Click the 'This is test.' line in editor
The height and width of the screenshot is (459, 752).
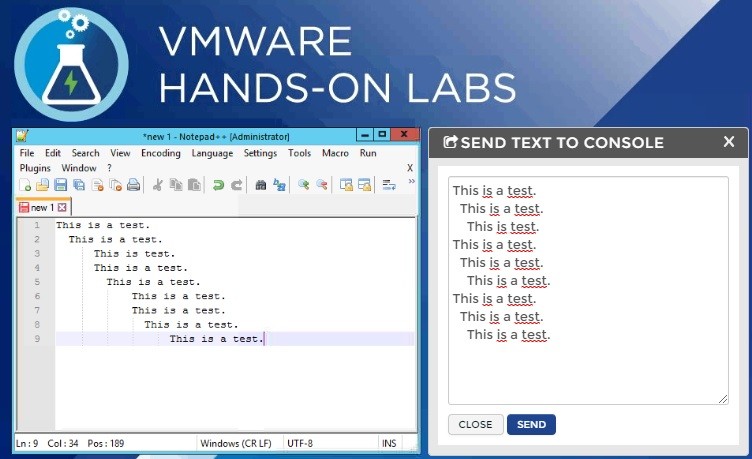(134, 254)
